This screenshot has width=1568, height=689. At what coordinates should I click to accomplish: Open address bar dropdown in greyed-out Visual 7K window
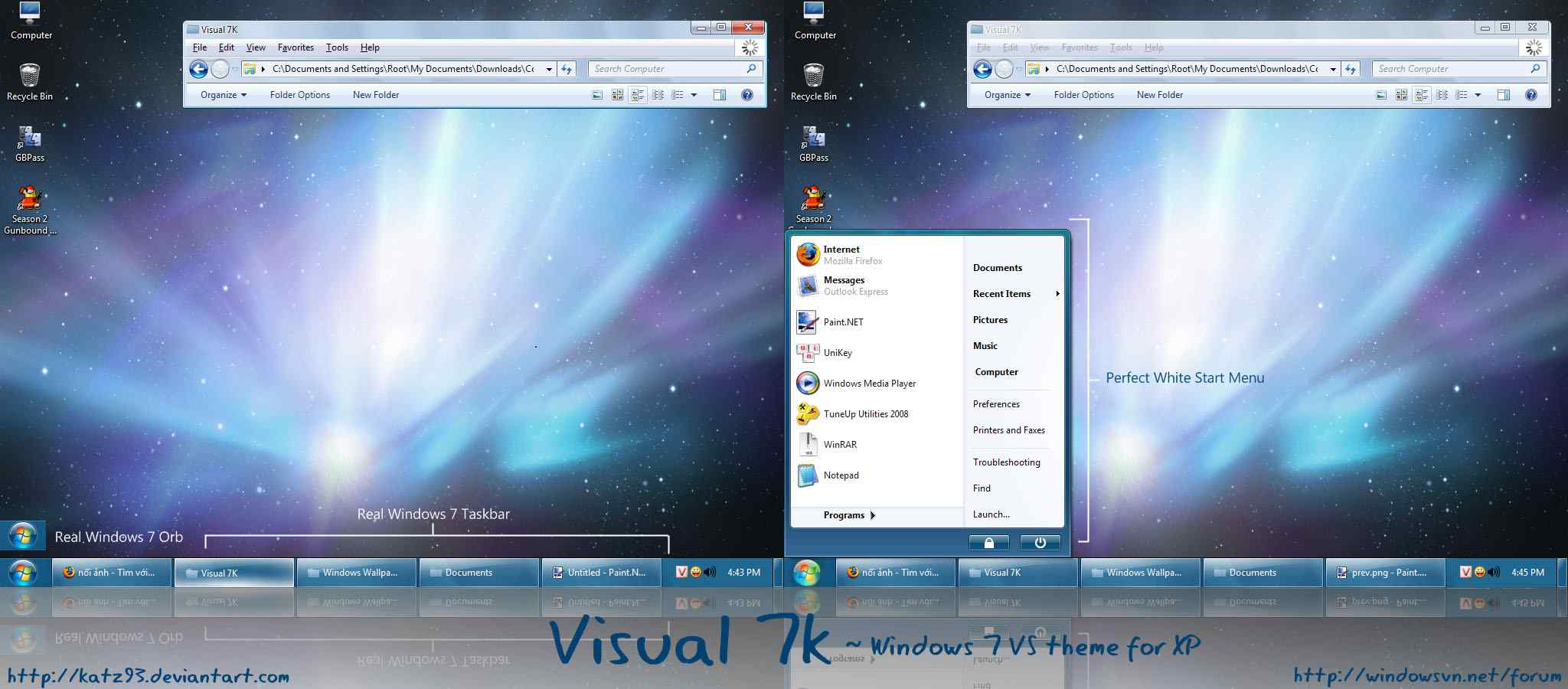point(1333,69)
